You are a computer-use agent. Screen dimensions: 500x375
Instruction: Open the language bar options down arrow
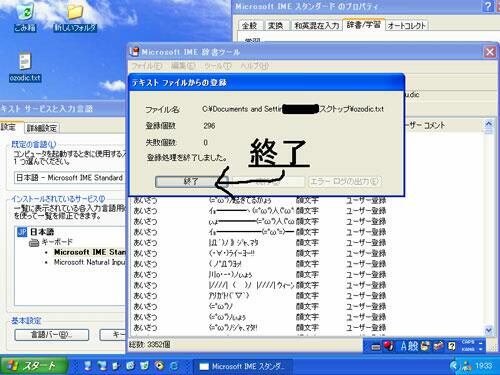(481, 349)
